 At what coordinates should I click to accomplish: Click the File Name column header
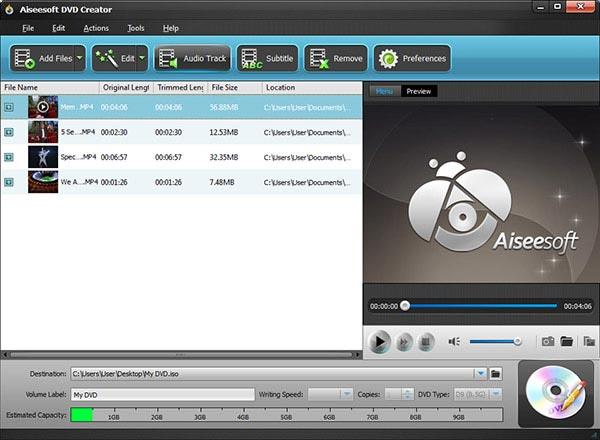coord(50,88)
